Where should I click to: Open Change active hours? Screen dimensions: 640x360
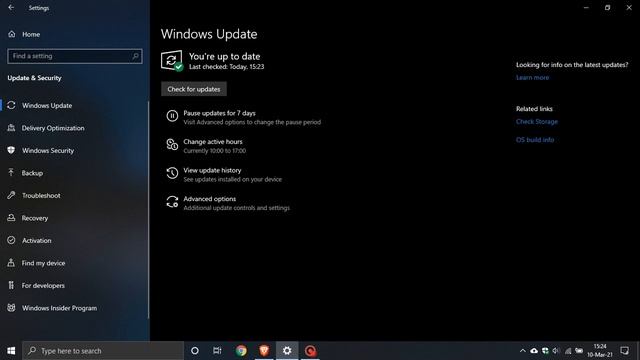206,146
